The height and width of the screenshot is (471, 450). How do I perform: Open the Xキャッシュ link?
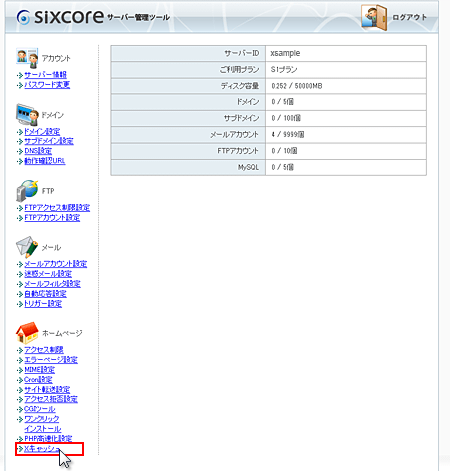pyautogui.click(x=42, y=449)
